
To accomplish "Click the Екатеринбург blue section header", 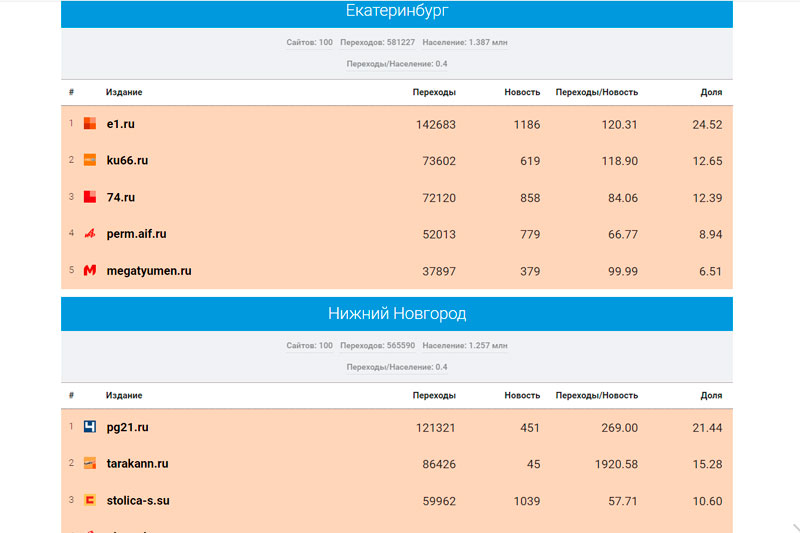I will click(397, 13).
